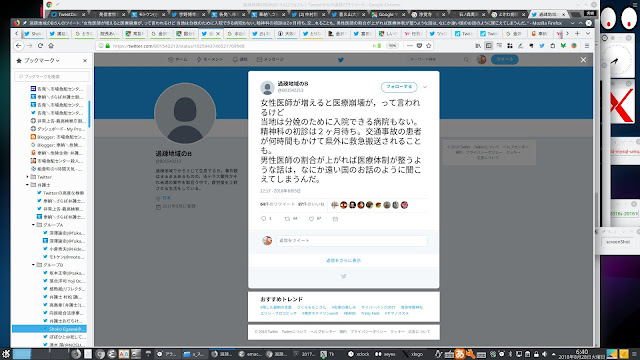Close the bookmarks sidebar
Image resolution: width=640 pixels, height=360 pixels.
click(85, 60)
